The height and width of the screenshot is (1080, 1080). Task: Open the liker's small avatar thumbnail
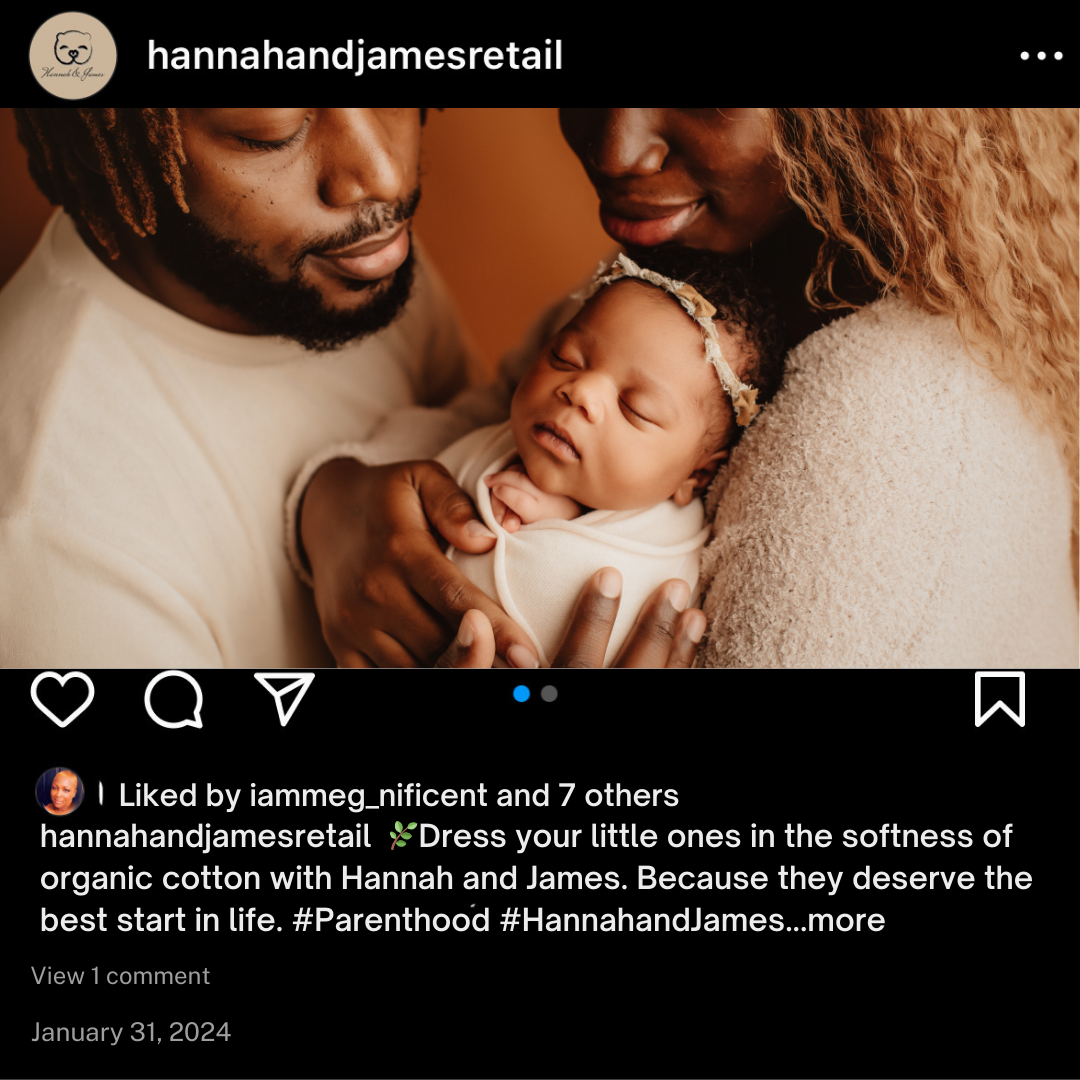(x=60, y=791)
